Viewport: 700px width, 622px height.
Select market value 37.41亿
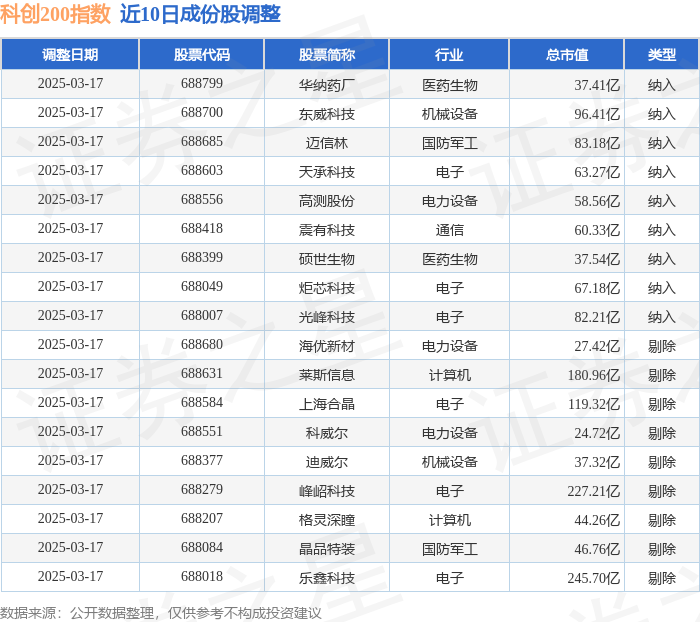coord(597,85)
